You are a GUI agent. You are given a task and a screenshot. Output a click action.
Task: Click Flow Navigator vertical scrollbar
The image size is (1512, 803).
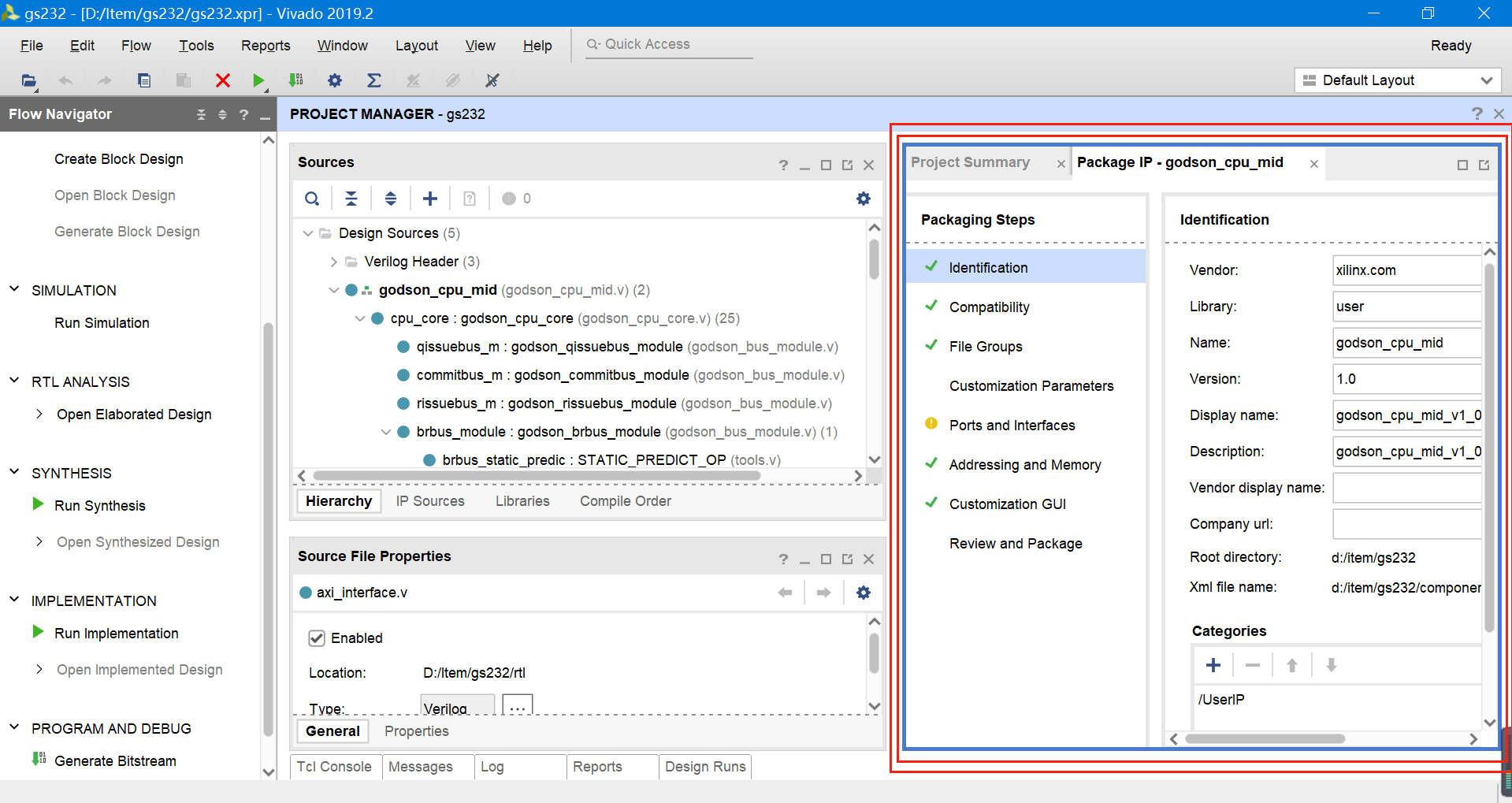pyautogui.click(x=268, y=528)
